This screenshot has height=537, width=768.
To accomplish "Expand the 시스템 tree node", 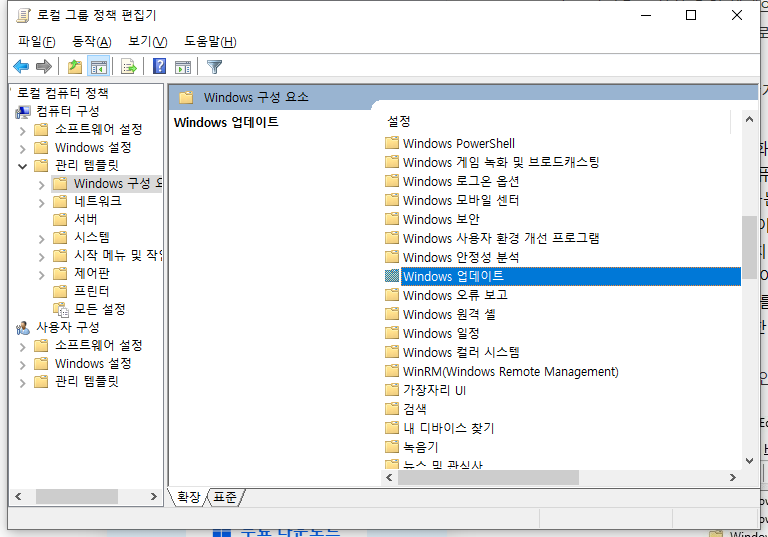I will pos(42,239).
